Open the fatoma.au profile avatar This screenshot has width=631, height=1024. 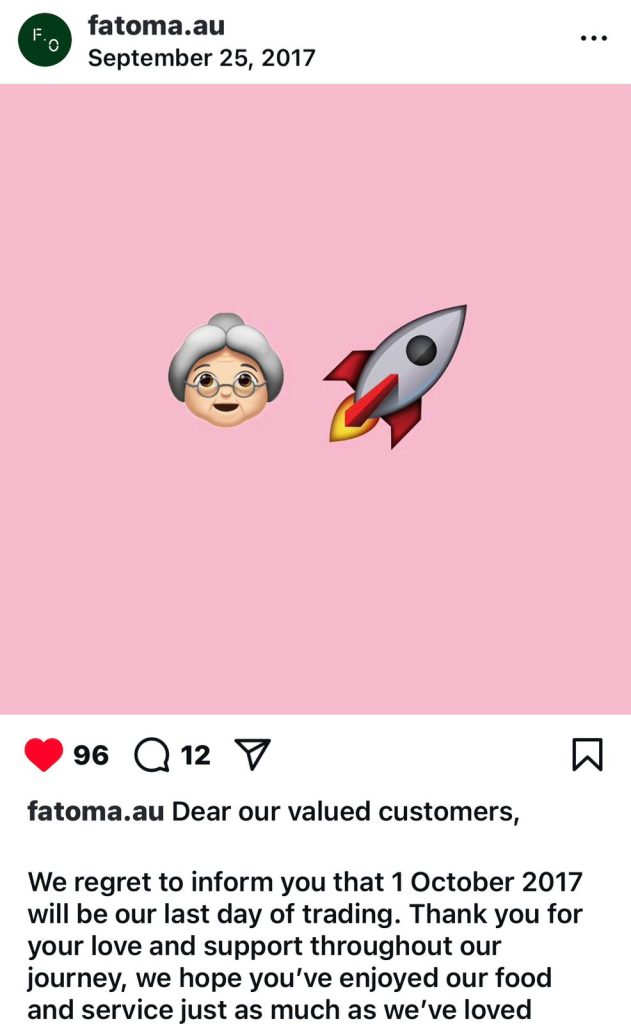tap(44, 40)
